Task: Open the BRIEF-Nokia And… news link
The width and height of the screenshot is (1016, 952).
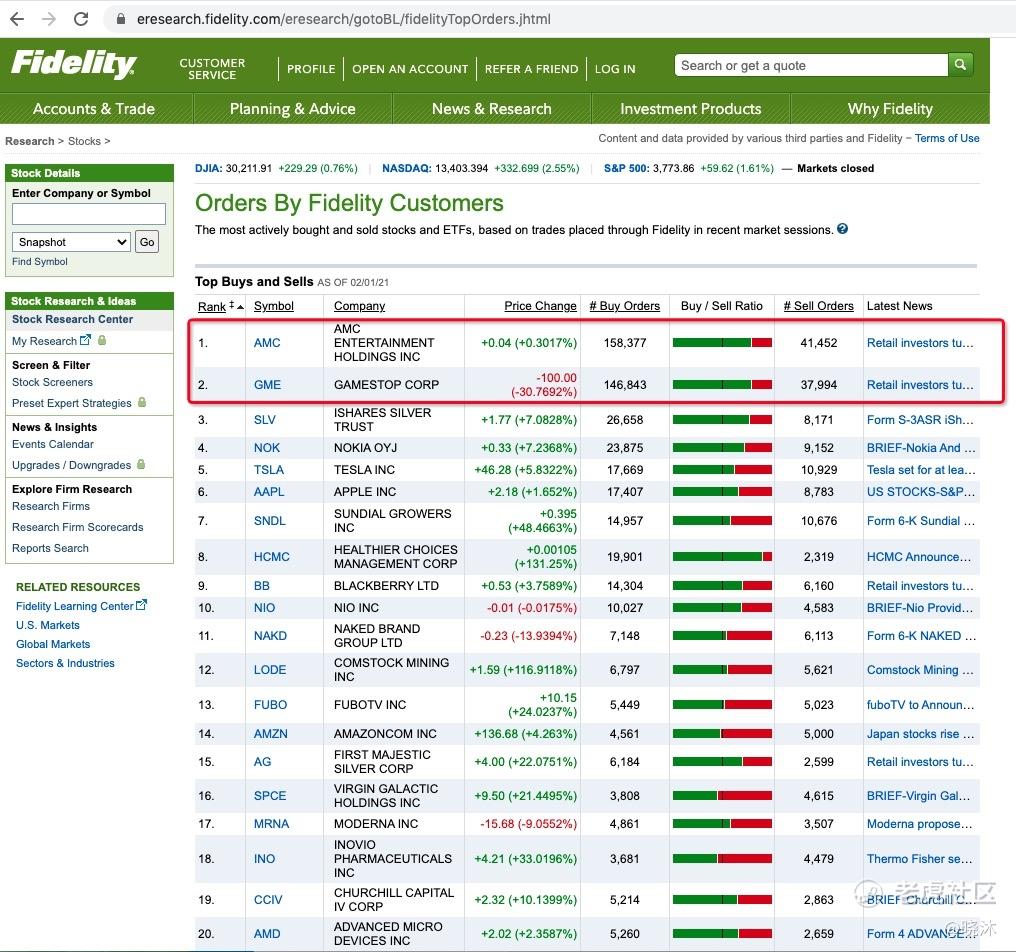Action: [x=921, y=448]
